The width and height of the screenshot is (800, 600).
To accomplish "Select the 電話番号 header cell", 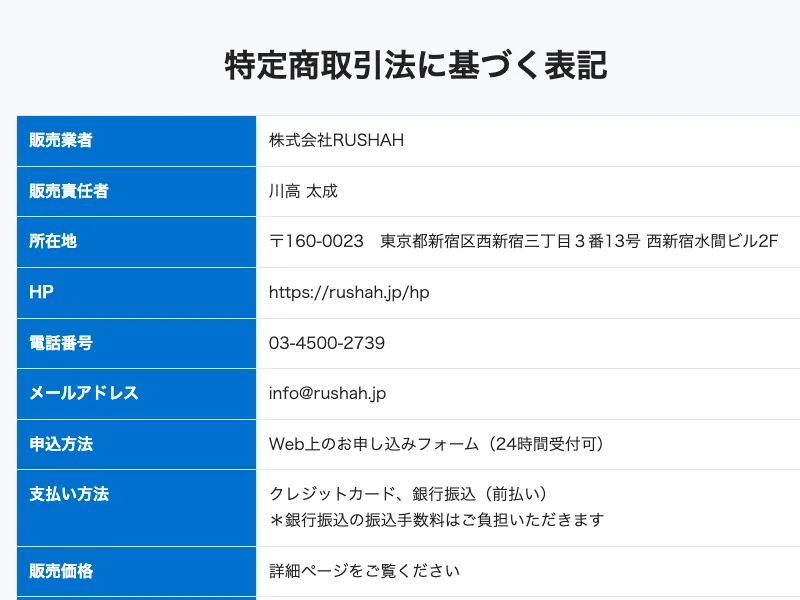I will pos(136,343).
